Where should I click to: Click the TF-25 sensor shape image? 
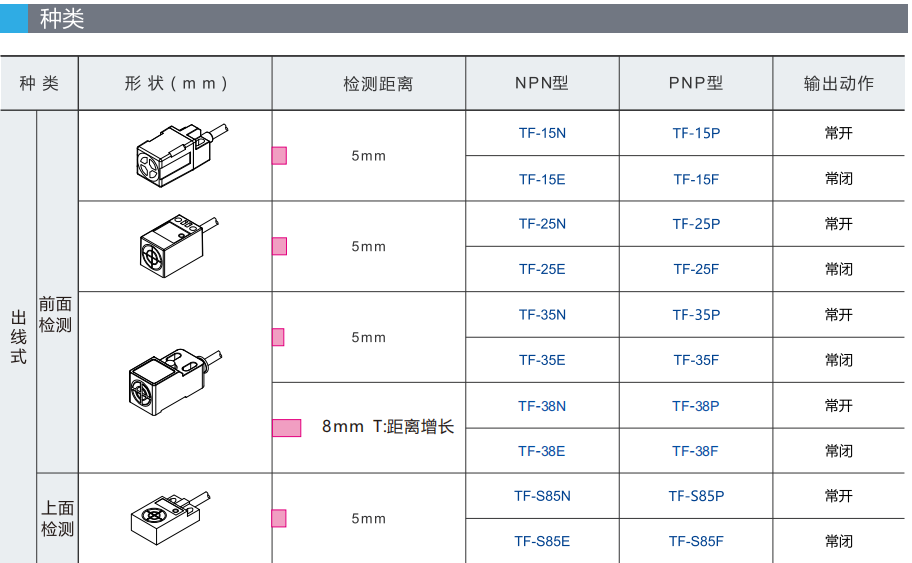pos(174,244)
